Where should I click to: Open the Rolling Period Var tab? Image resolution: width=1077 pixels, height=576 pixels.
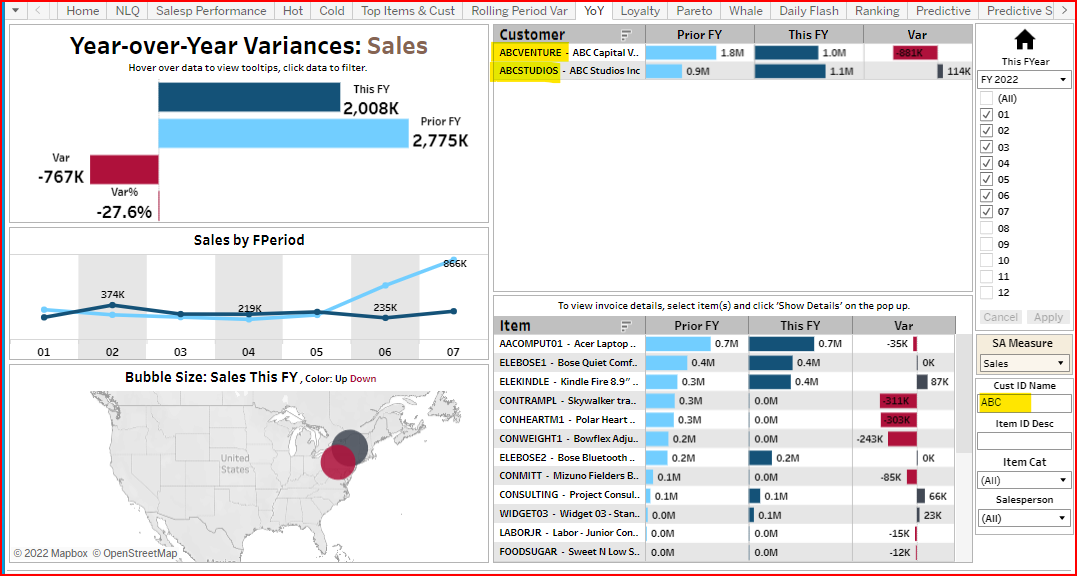pos(519,11)
